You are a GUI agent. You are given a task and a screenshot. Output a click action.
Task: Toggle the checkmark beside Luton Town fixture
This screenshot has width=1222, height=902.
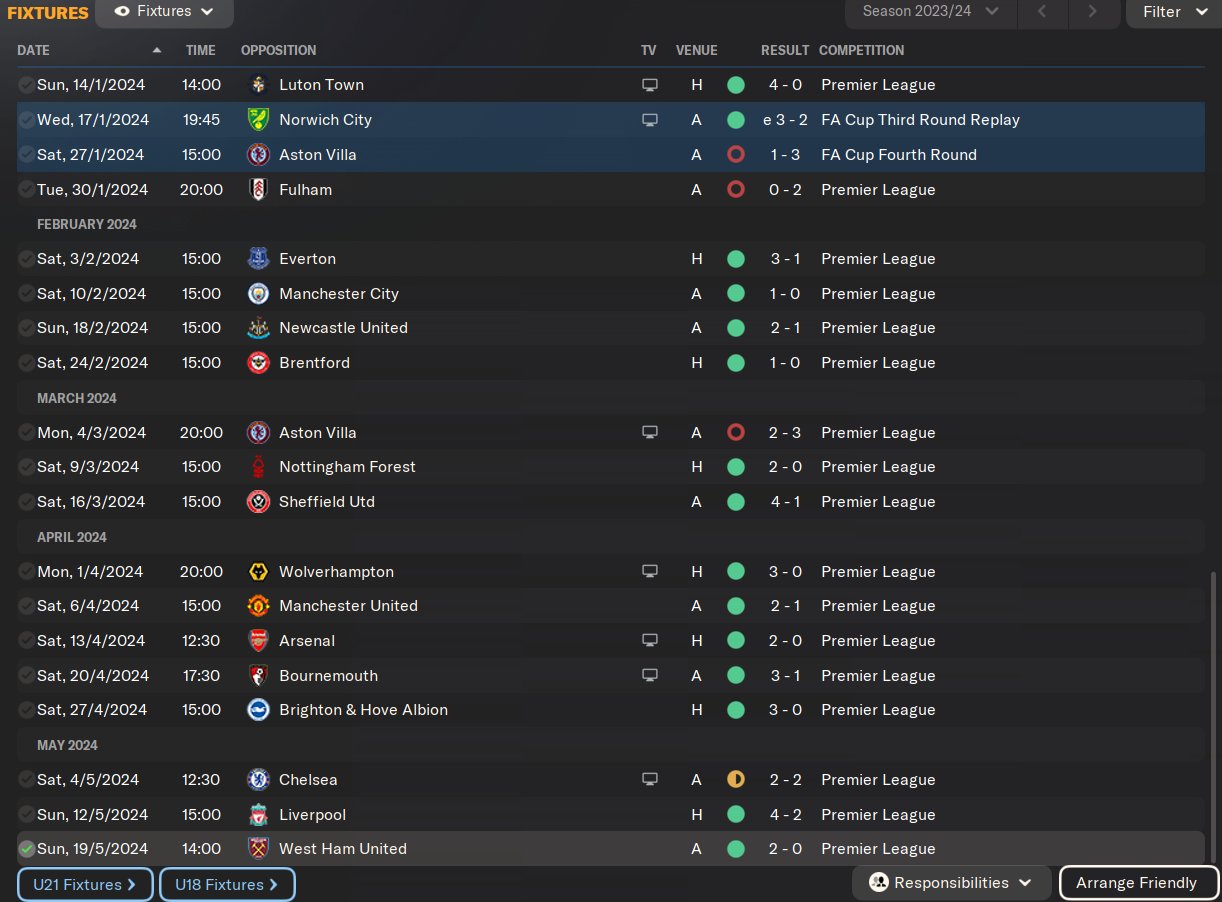(x=26, y=85)
